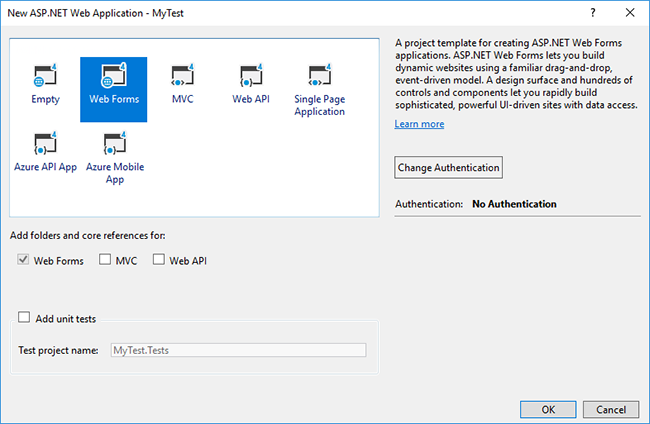Image resolution: width=650 pixels, height=424 pixels.
Task: Confirm the dialog with OK
Action: 548,409
